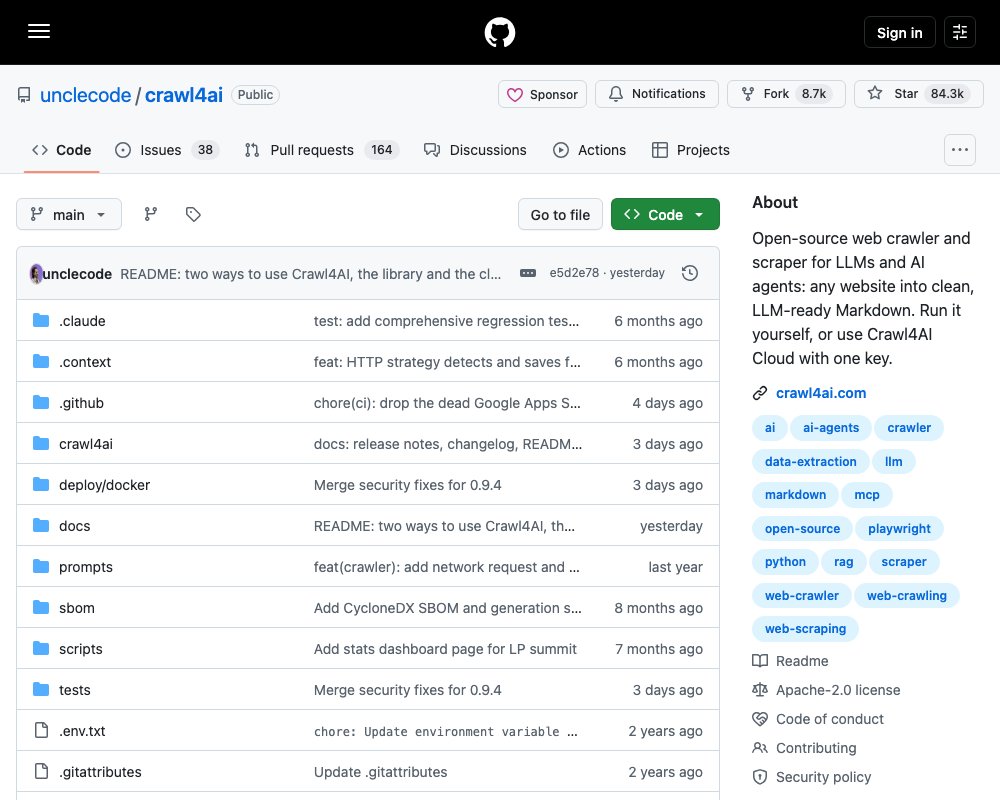The height and width of the screenshot is (800, 1000).
Task: Open the Pull requests tab
Action: click(x=322, y=150)
